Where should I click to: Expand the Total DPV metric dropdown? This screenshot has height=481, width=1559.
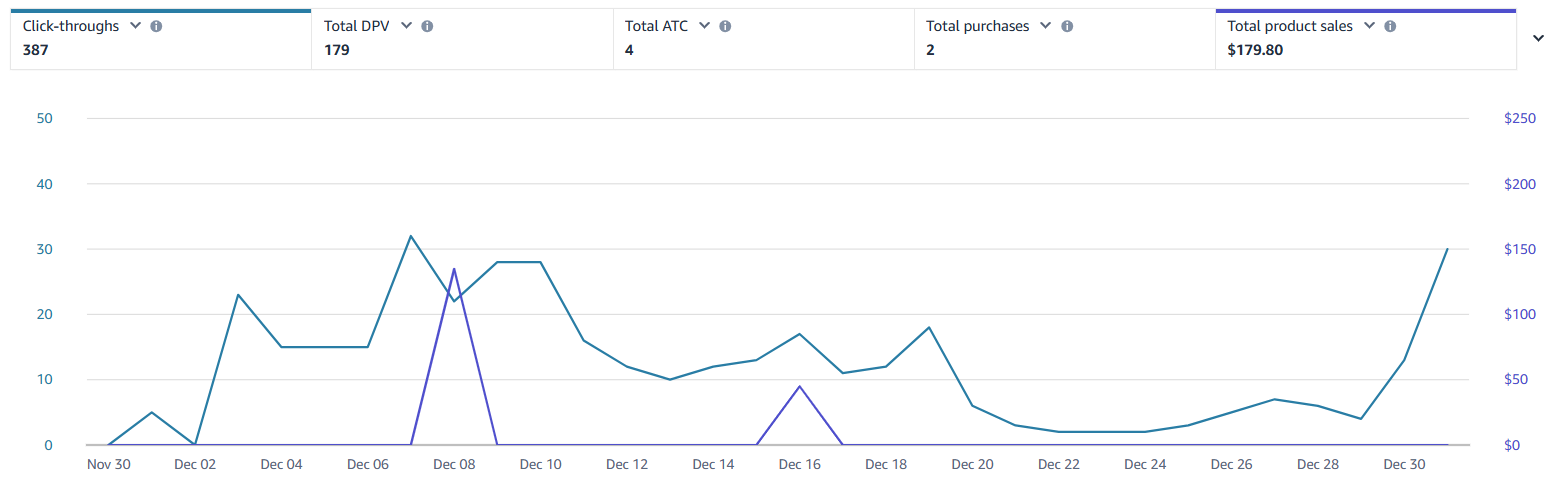pos(406,26)
